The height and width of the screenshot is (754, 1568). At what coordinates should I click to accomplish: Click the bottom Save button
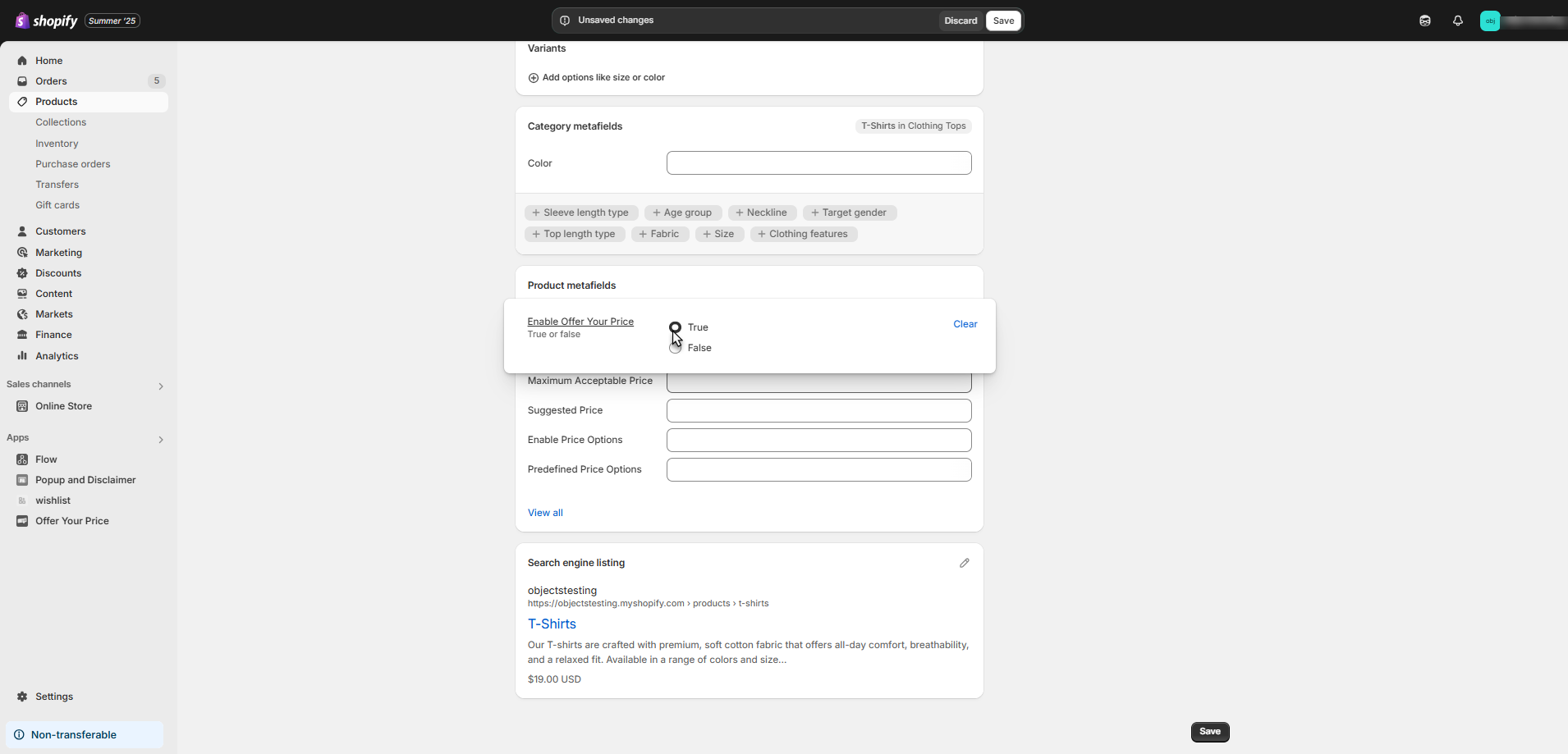[x=1210, y=732]
